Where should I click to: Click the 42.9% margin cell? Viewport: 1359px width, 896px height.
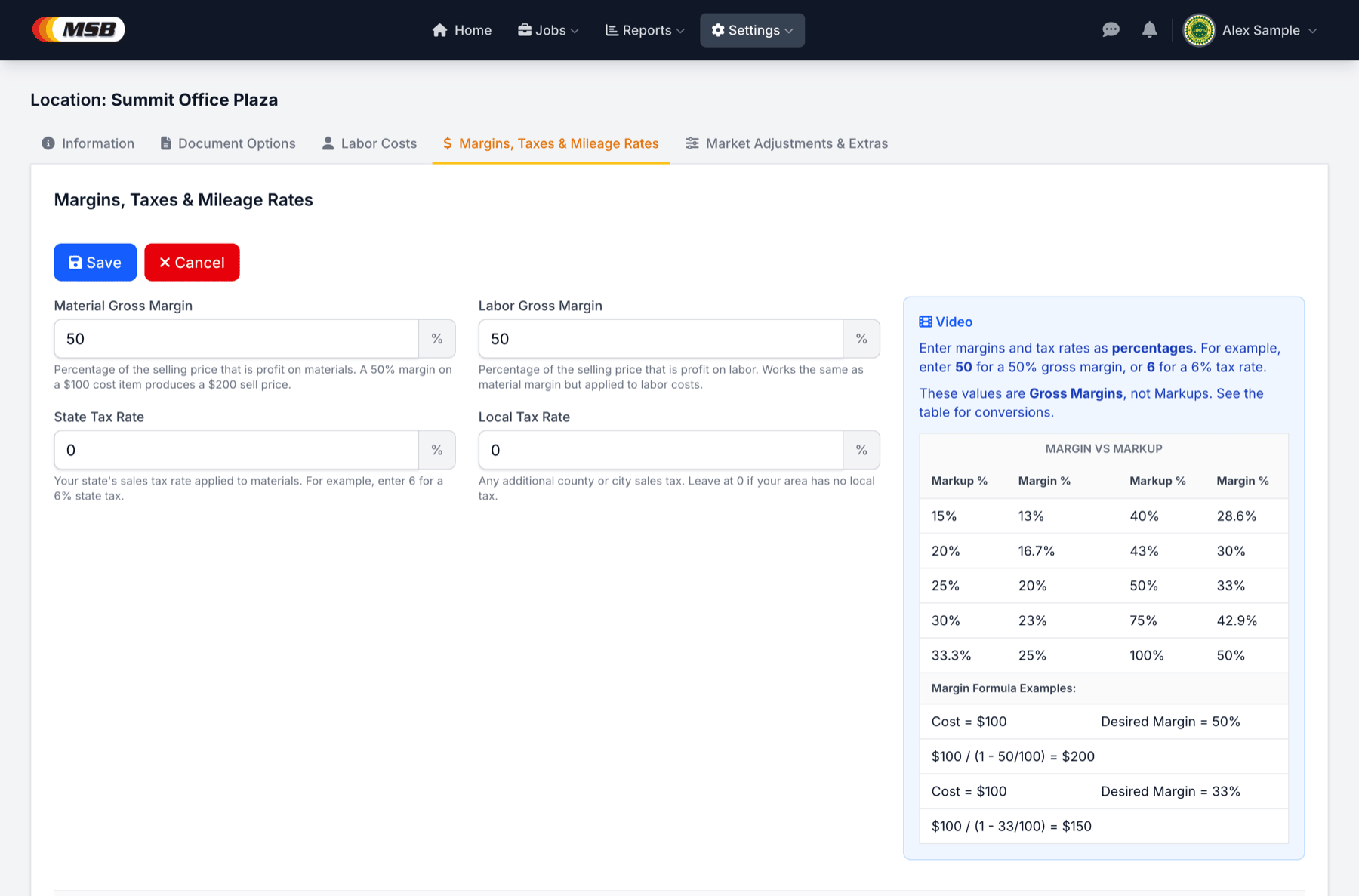pyautogui.click(x=1237, y=620)
